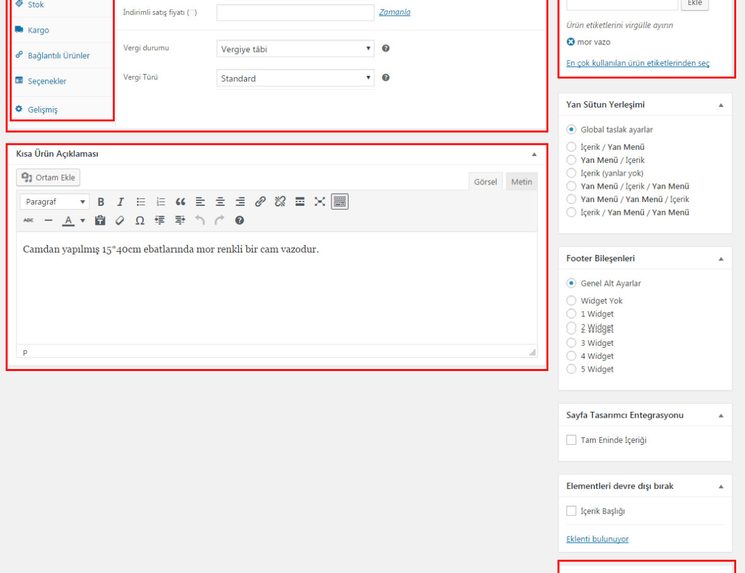Decrease paragraph indent
745x573 pixels.
coord(160,220)
